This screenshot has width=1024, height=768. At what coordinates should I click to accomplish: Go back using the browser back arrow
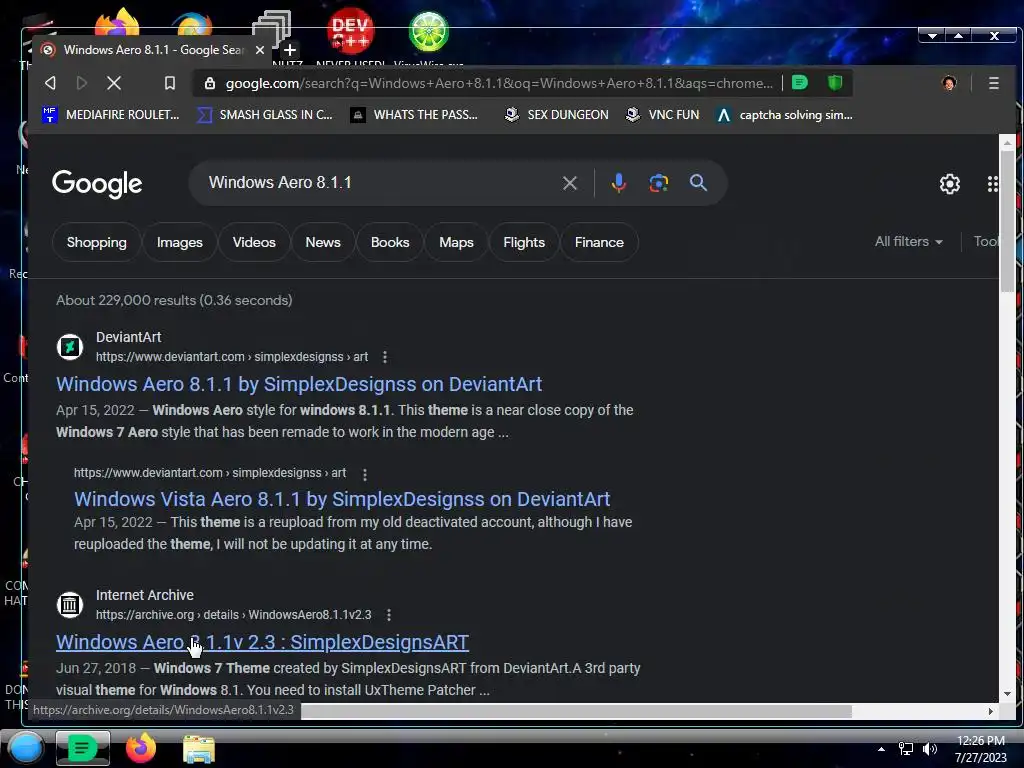pos(50,83)
